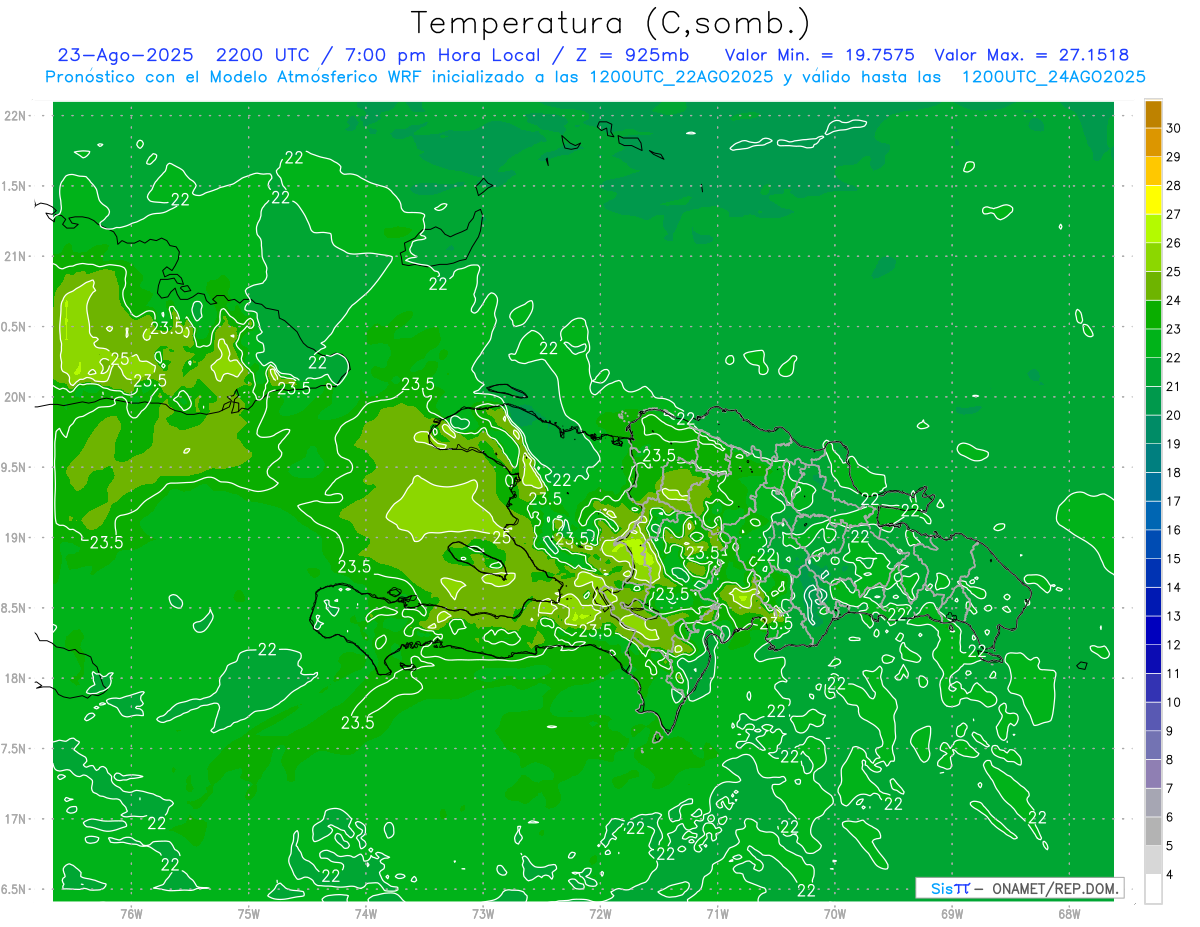
Task: Click the "72W" longitude label
Action: pos(600,913)
